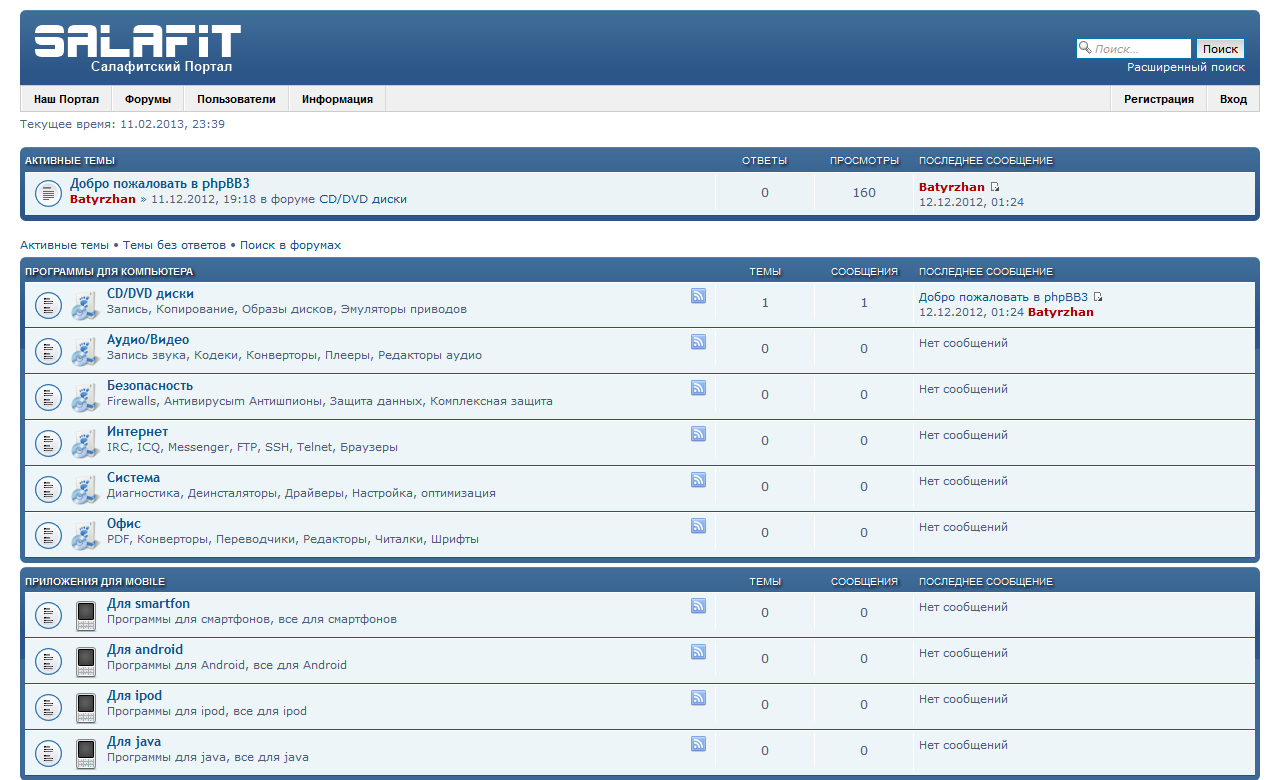Click the Темы без ответов link
This screenshot has height=780, width=1280.
click(x=174, y=245)
